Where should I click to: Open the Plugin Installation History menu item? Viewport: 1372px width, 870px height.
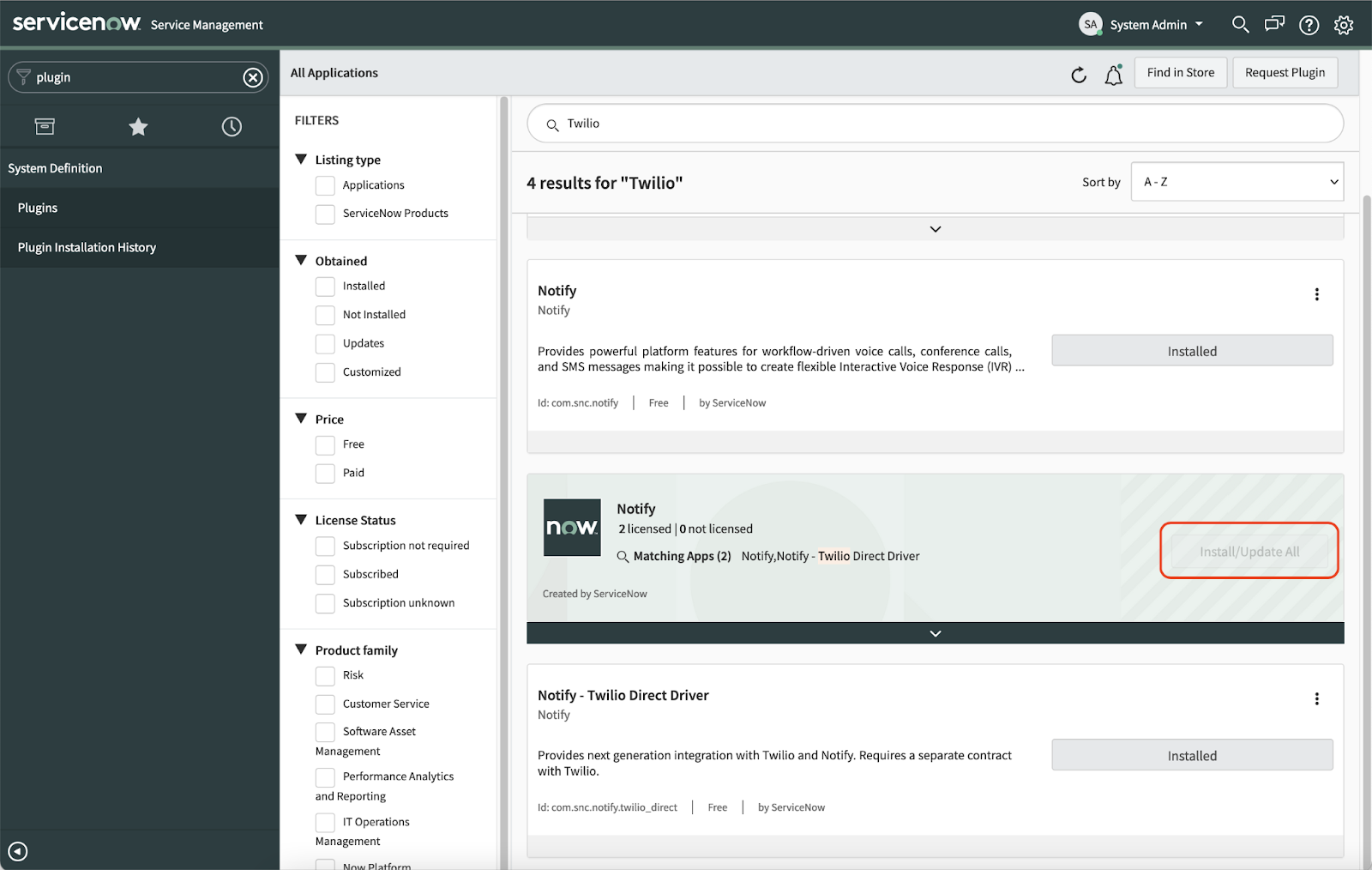click(x=87, y=247)
